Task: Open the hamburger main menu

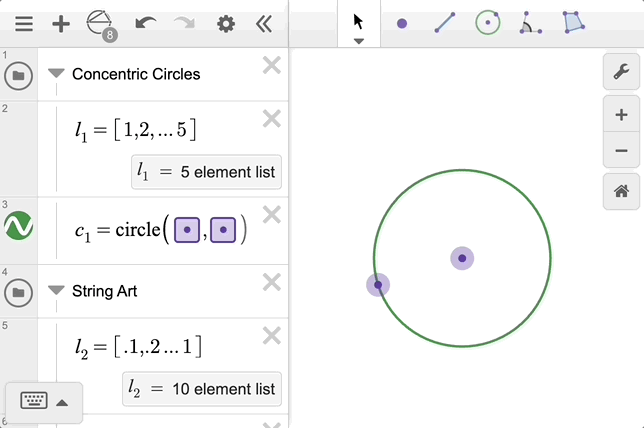Action: point(24,24)
